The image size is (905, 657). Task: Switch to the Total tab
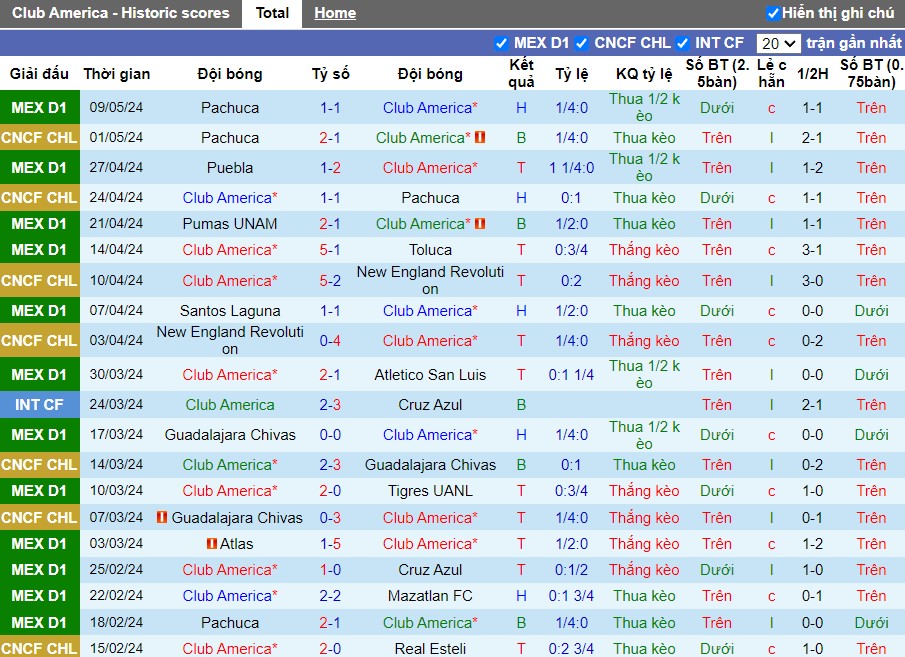(x=272, y=13)
